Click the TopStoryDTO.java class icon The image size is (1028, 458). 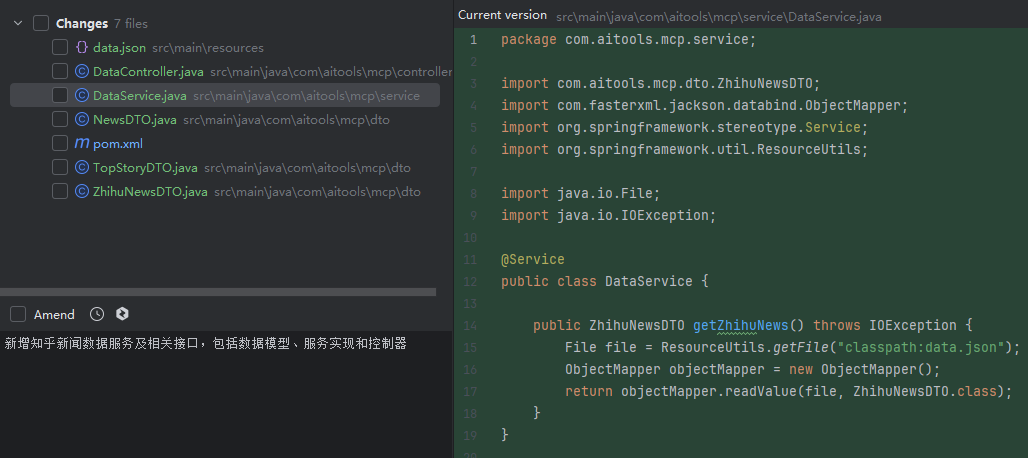[x=82, y=168]
